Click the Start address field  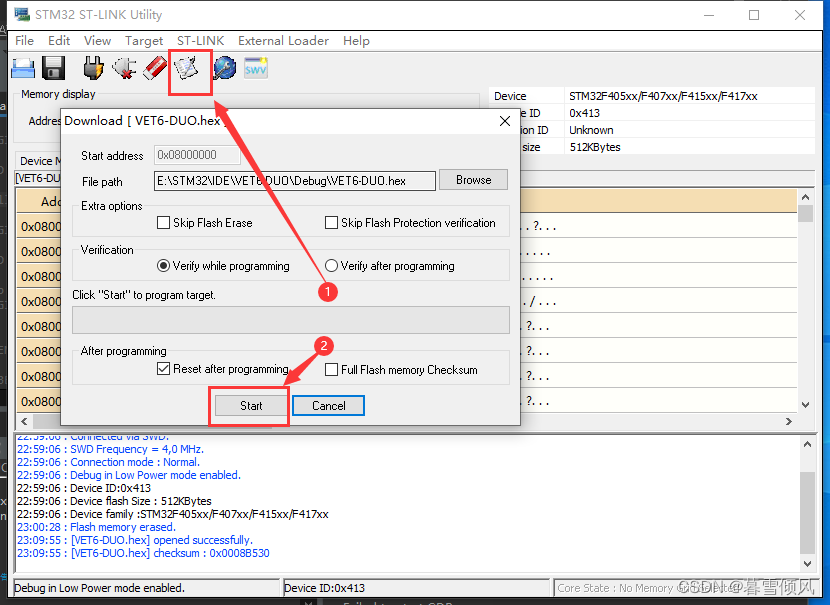(x=197, y=155)
